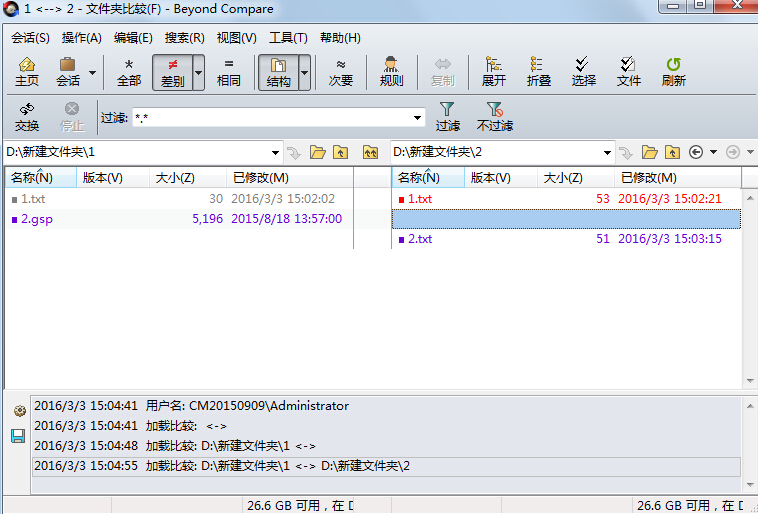Swap sides using 交换 icon
This screenshot has width=758, height=514.
pos(27,117)
